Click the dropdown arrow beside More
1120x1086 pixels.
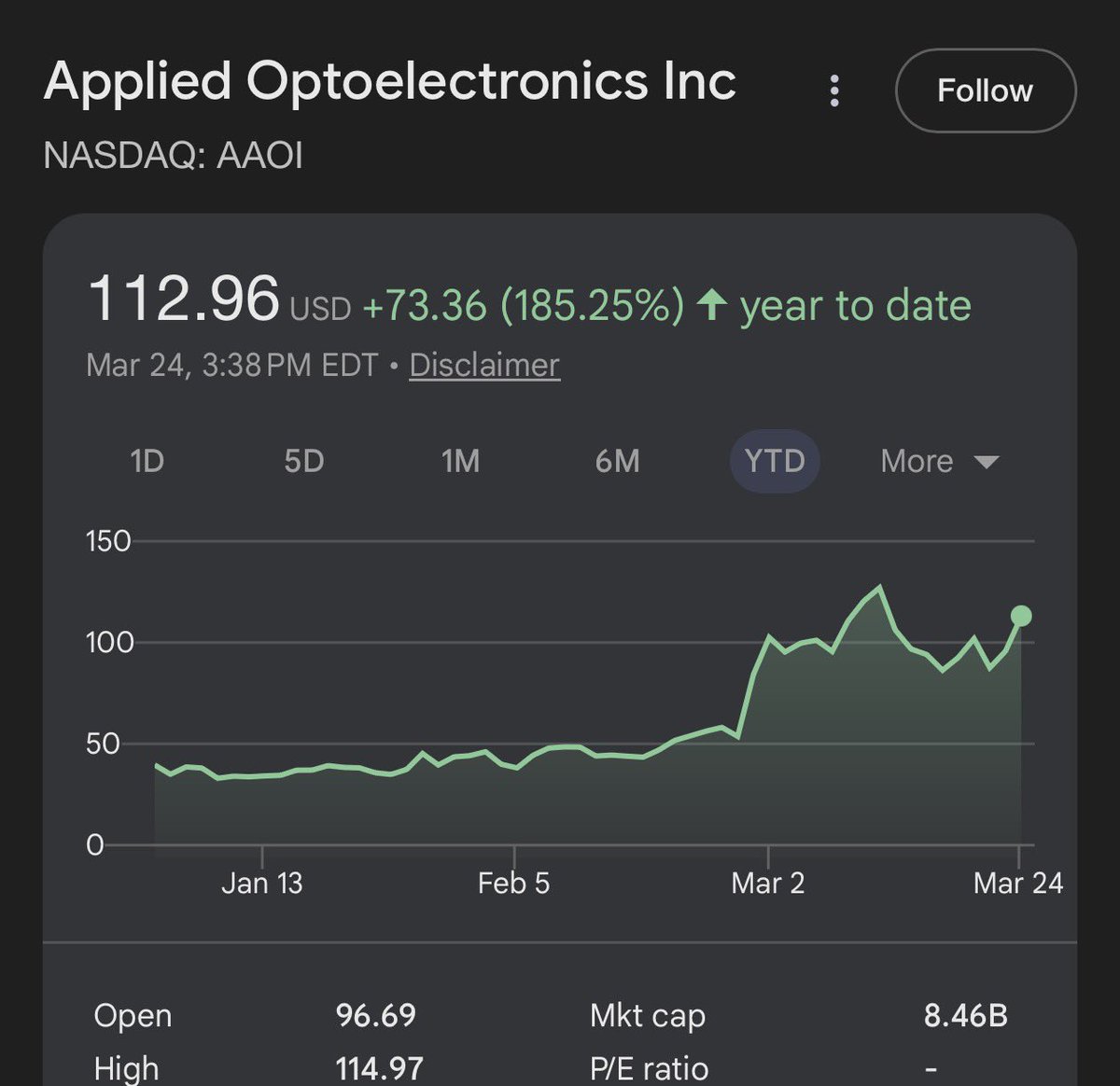pyautogui.click(x=986, y=462)
